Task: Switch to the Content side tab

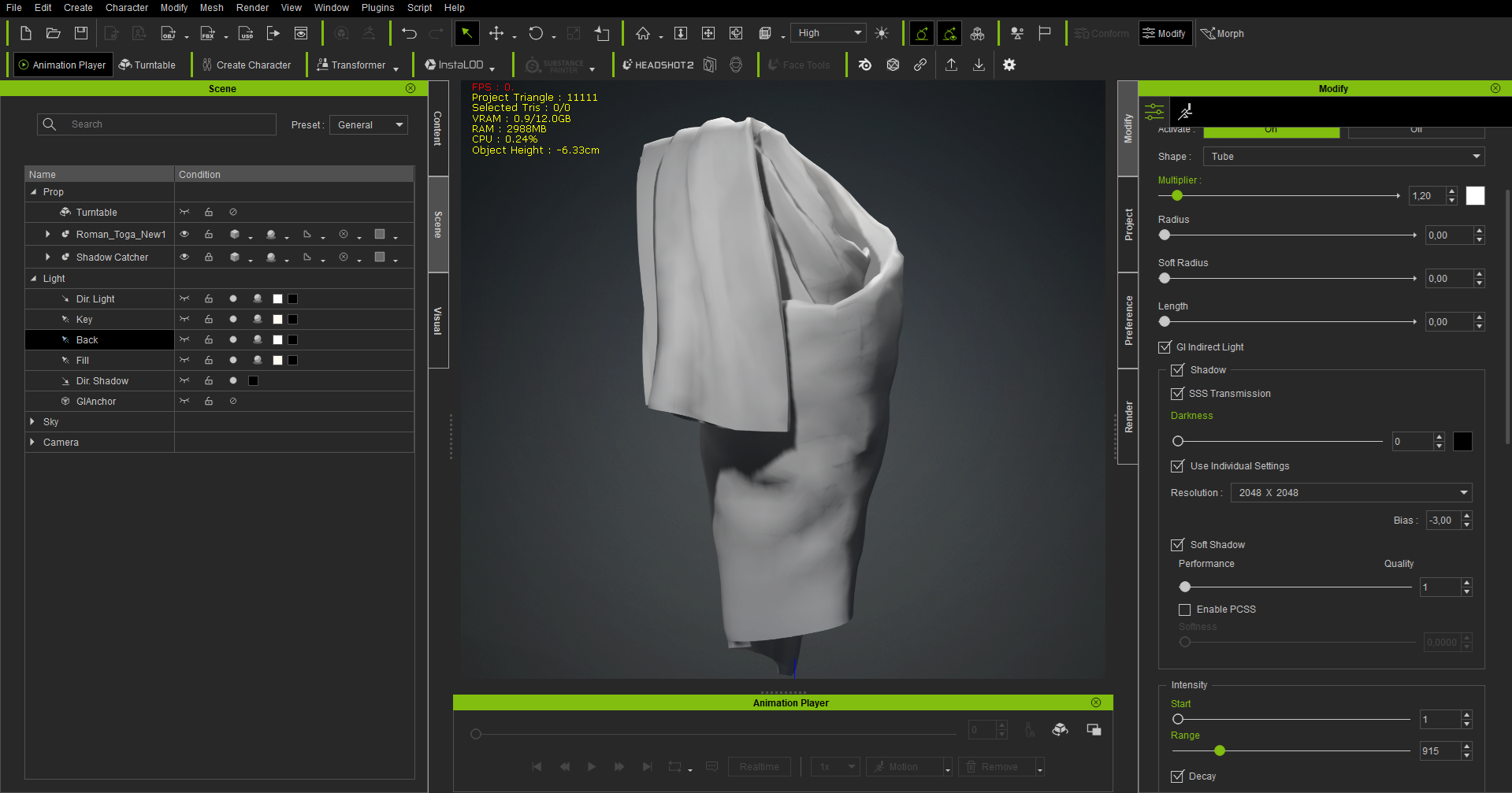Action: [438, 128]
